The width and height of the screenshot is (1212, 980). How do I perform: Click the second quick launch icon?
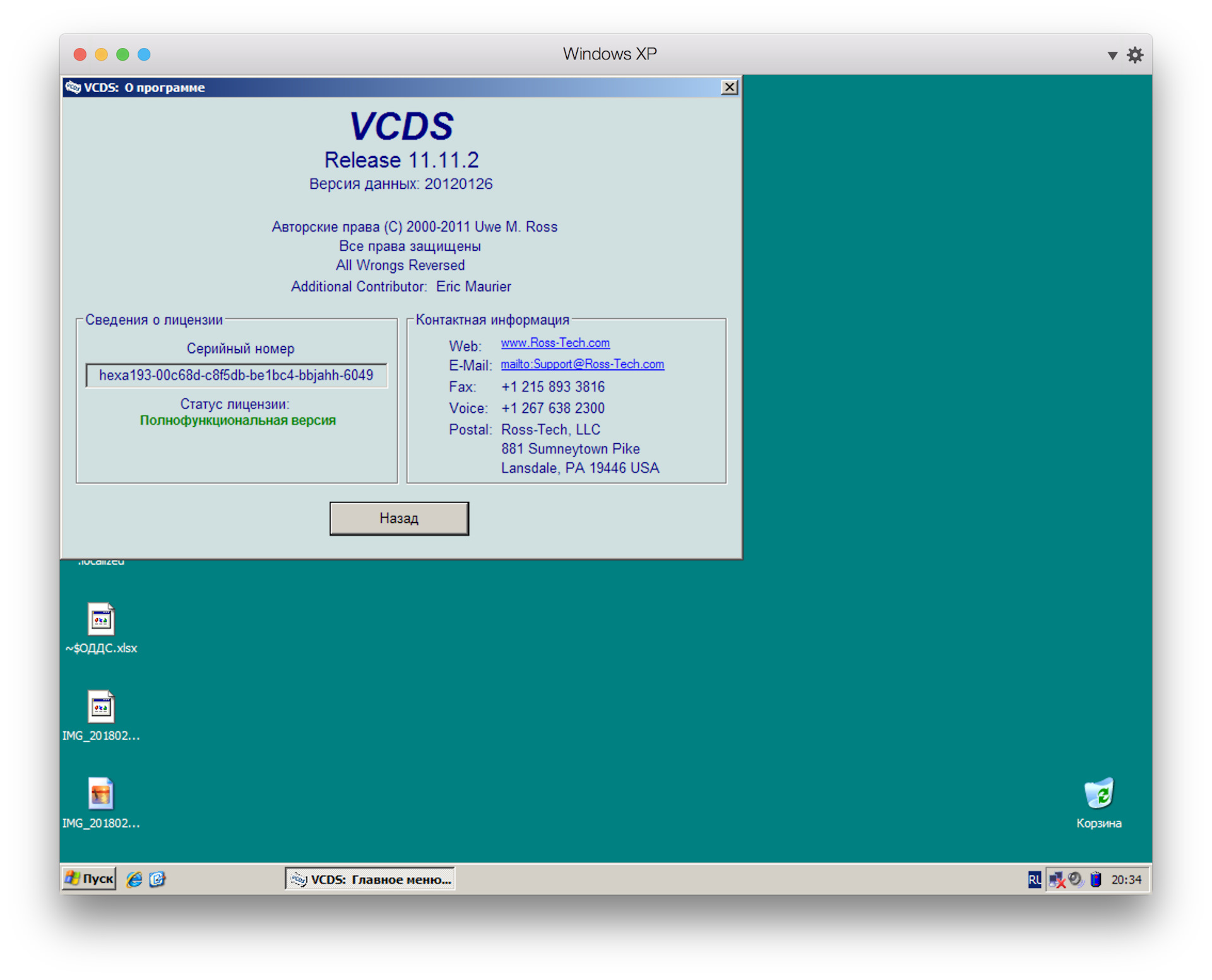(157, 879)
